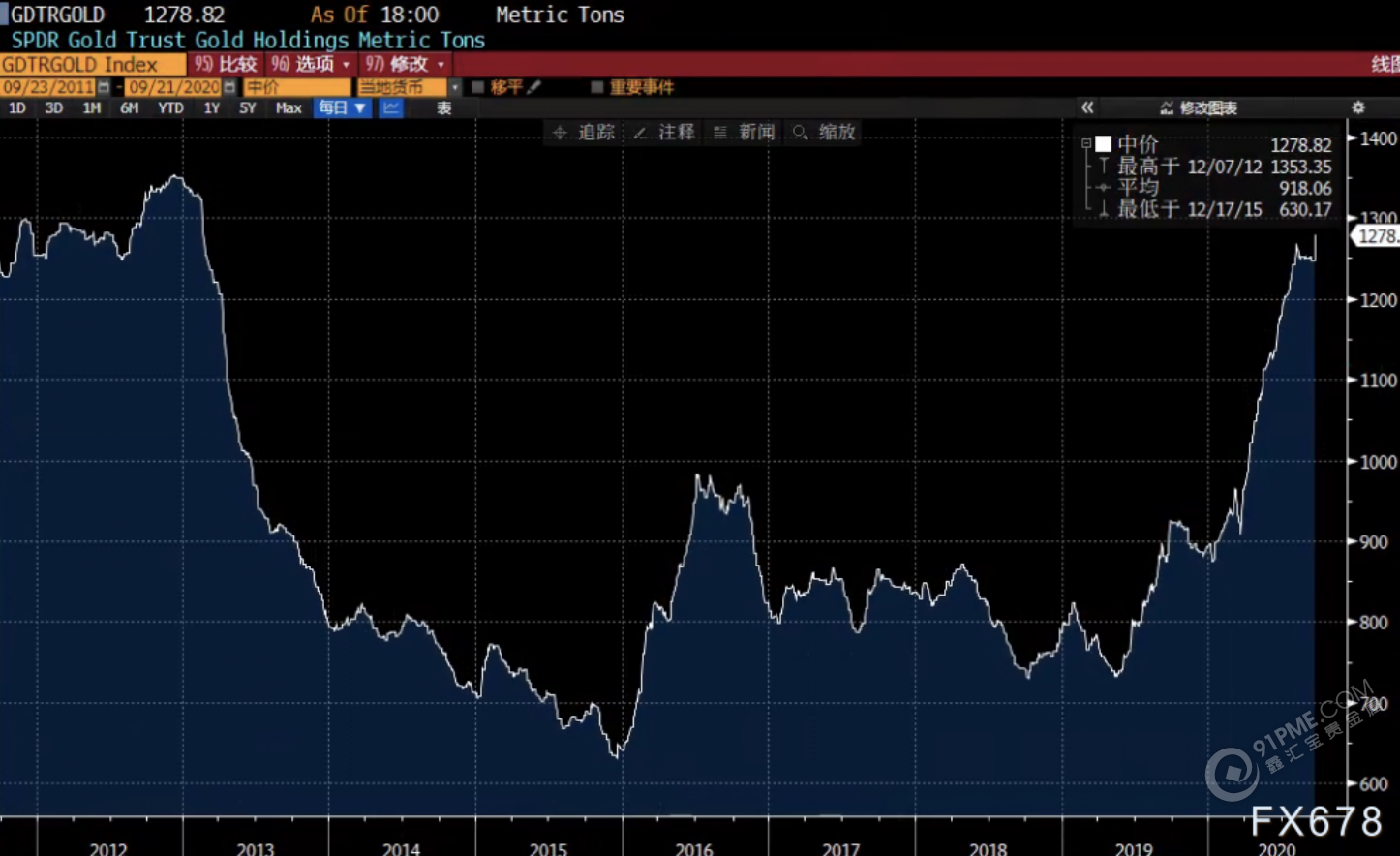The width and height of the screenshot is (1400, 856).
Task: Click the 2017 x-axis year label
Action: [840, 848]
